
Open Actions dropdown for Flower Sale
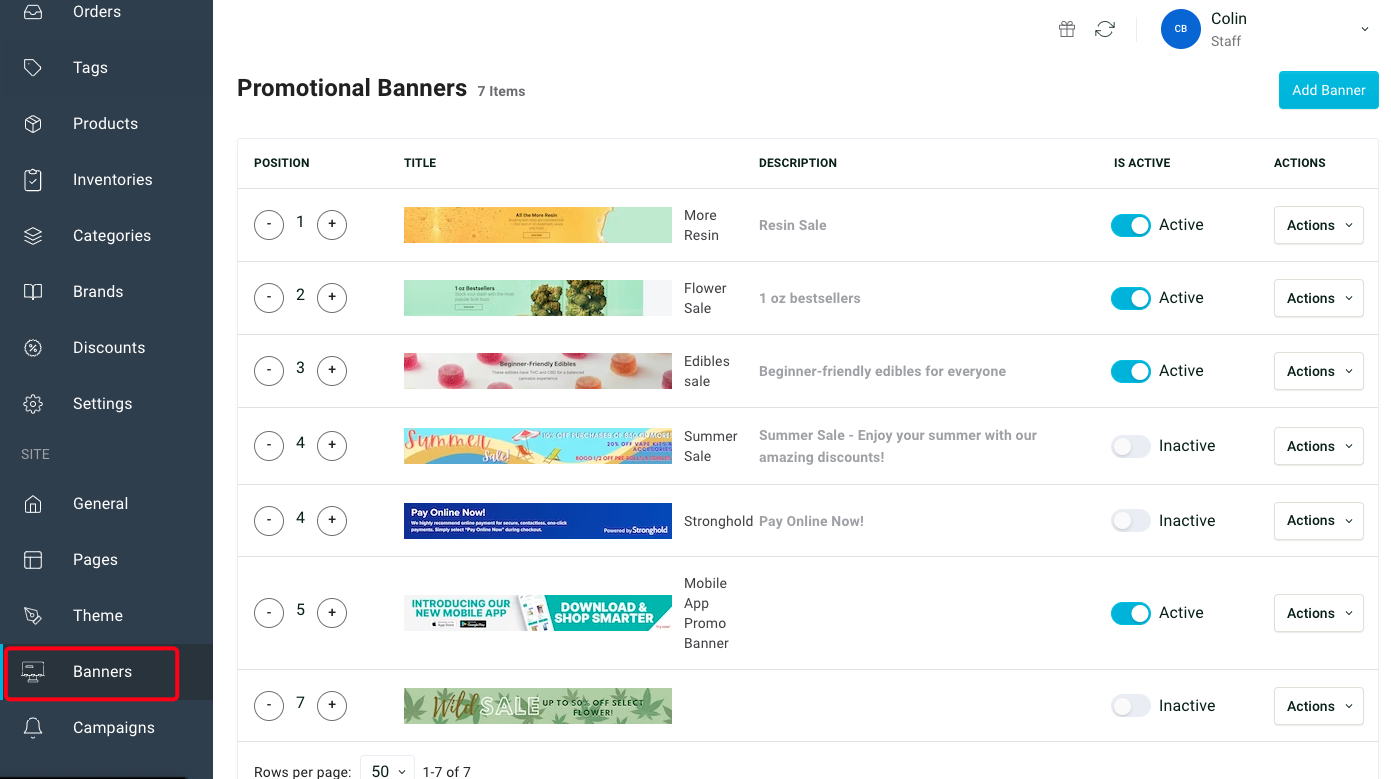click(1318, 298)
